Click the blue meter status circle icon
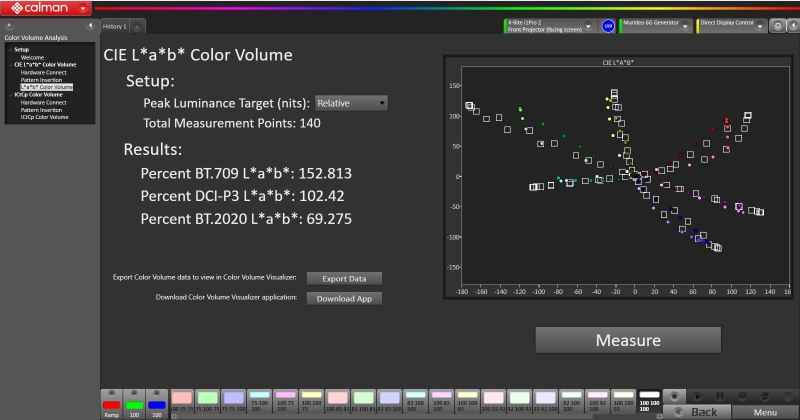 click(x=608, y=26)
